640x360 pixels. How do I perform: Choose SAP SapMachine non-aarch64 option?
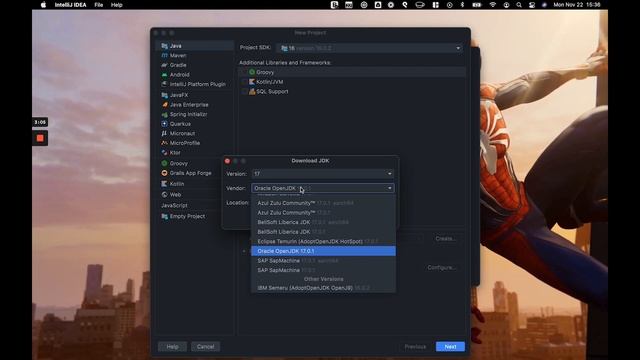(x=323, y=270)
